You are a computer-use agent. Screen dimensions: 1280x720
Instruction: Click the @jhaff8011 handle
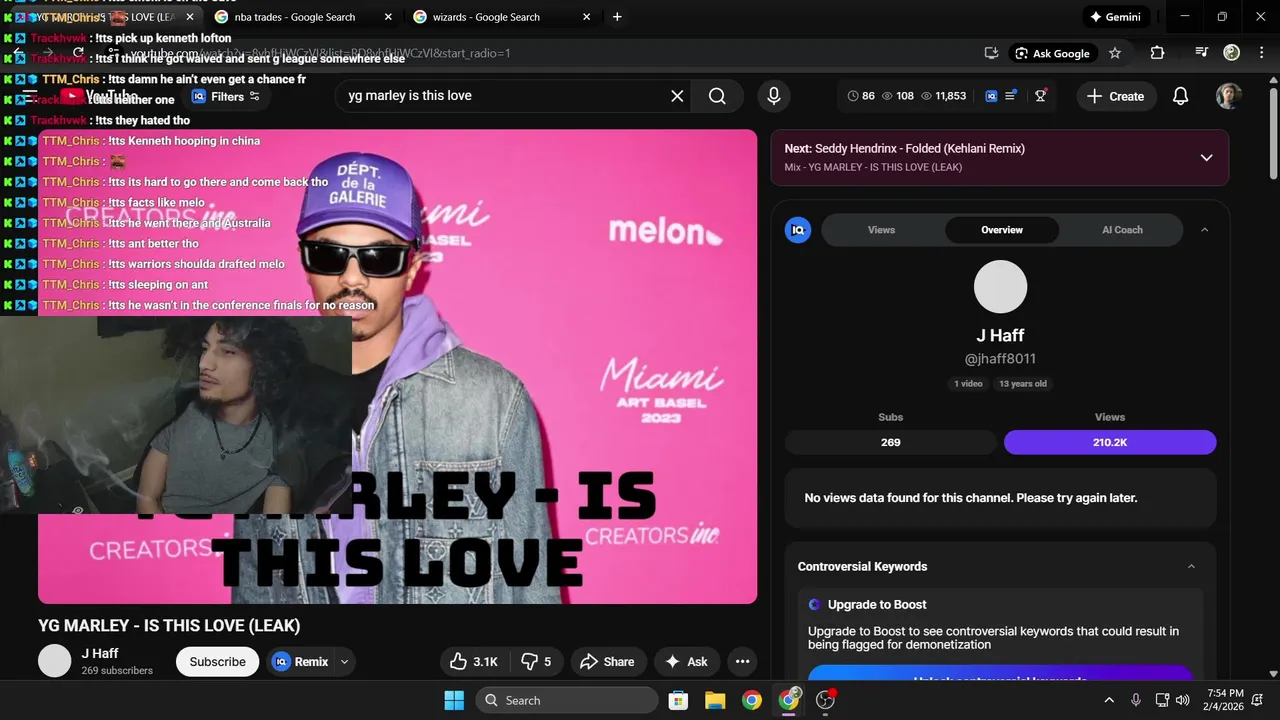pyautogui.click(x=1000, y=359)
